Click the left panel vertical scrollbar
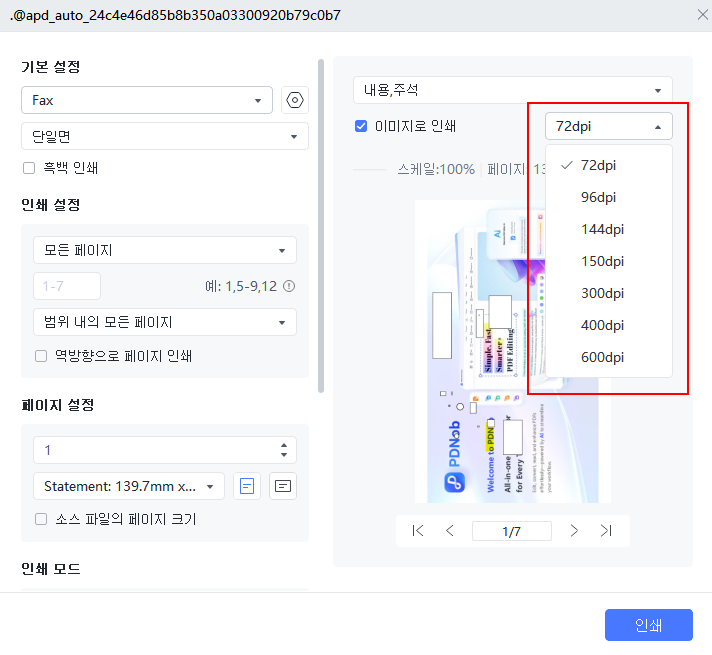 click(321, 226)
